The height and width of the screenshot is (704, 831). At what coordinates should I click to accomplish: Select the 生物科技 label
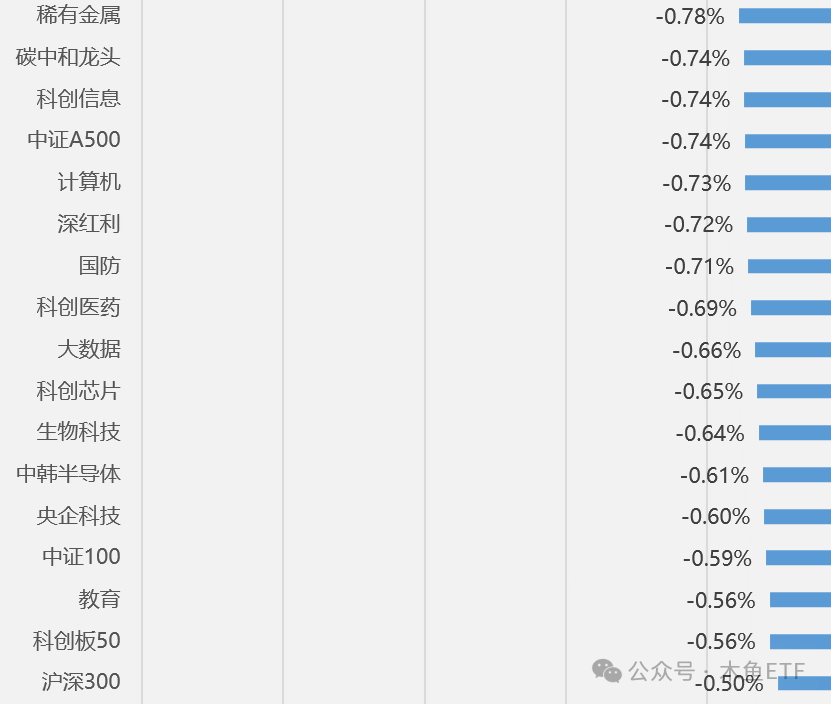78,432
